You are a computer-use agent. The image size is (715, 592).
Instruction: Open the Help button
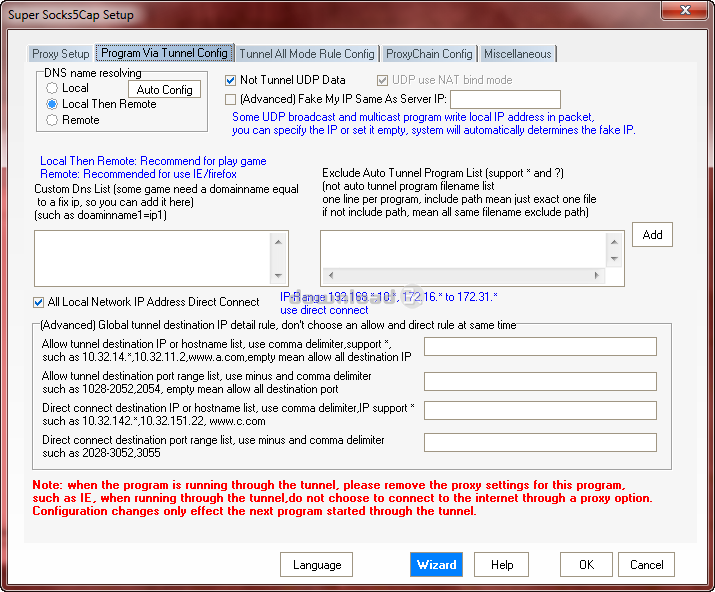[502, 565]
